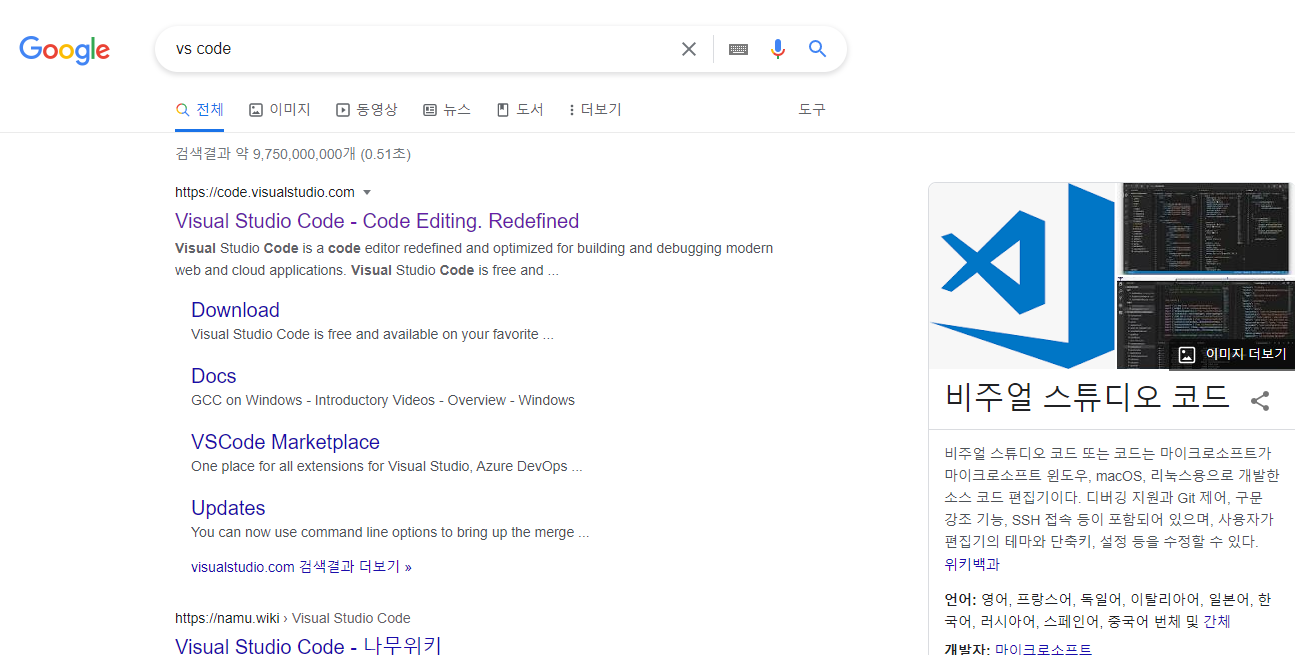The height and width of the screenshot is (655, 1295).
Task: Click 이미지 더보기 button
Action: [1232, 354]
